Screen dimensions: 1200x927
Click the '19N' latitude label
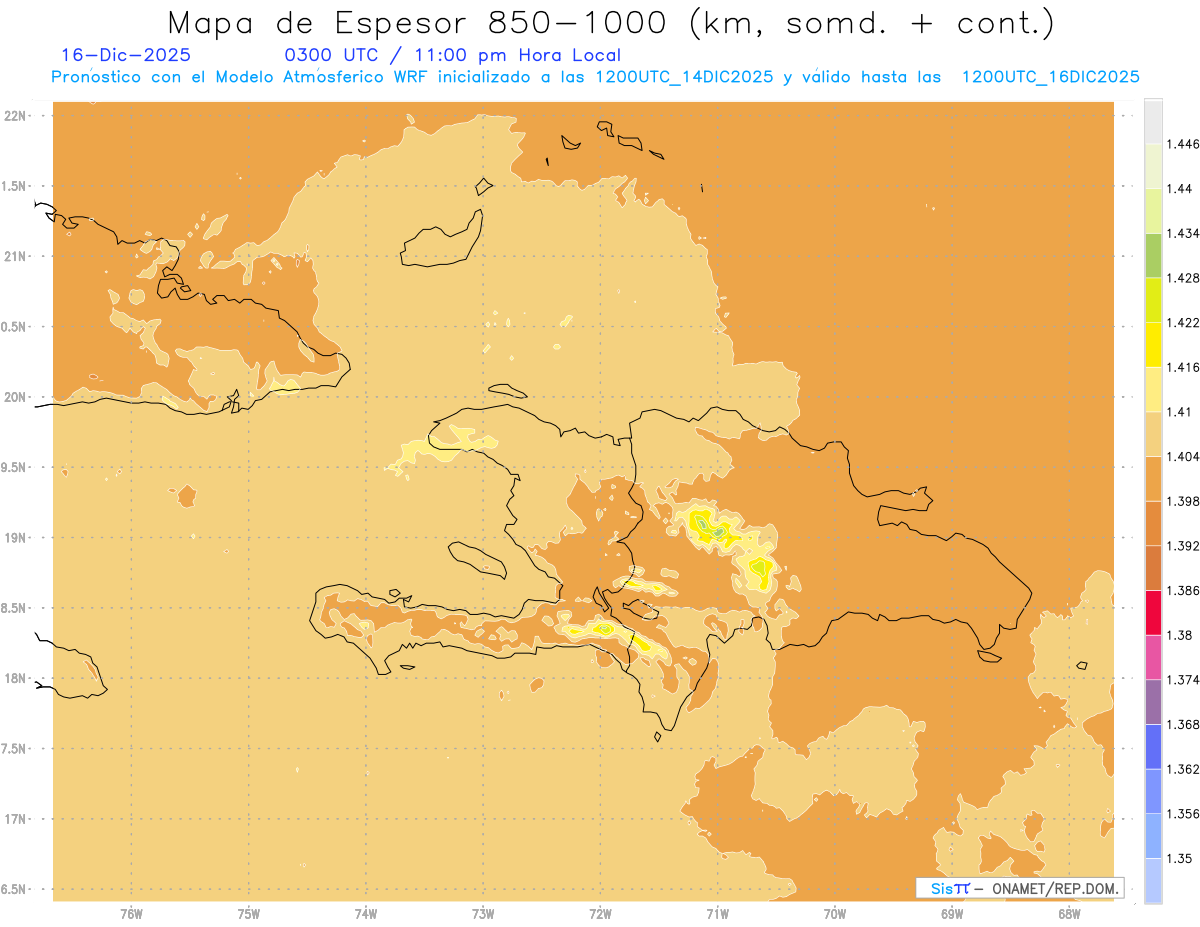coord(14,537)
